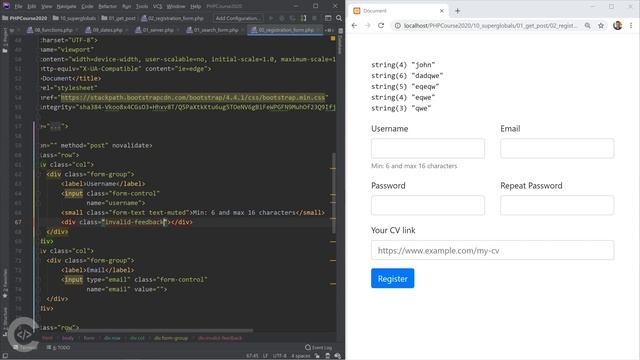Open the Edit menu in PhpStorm
The image size is (640, 360).
coord(32,6)
